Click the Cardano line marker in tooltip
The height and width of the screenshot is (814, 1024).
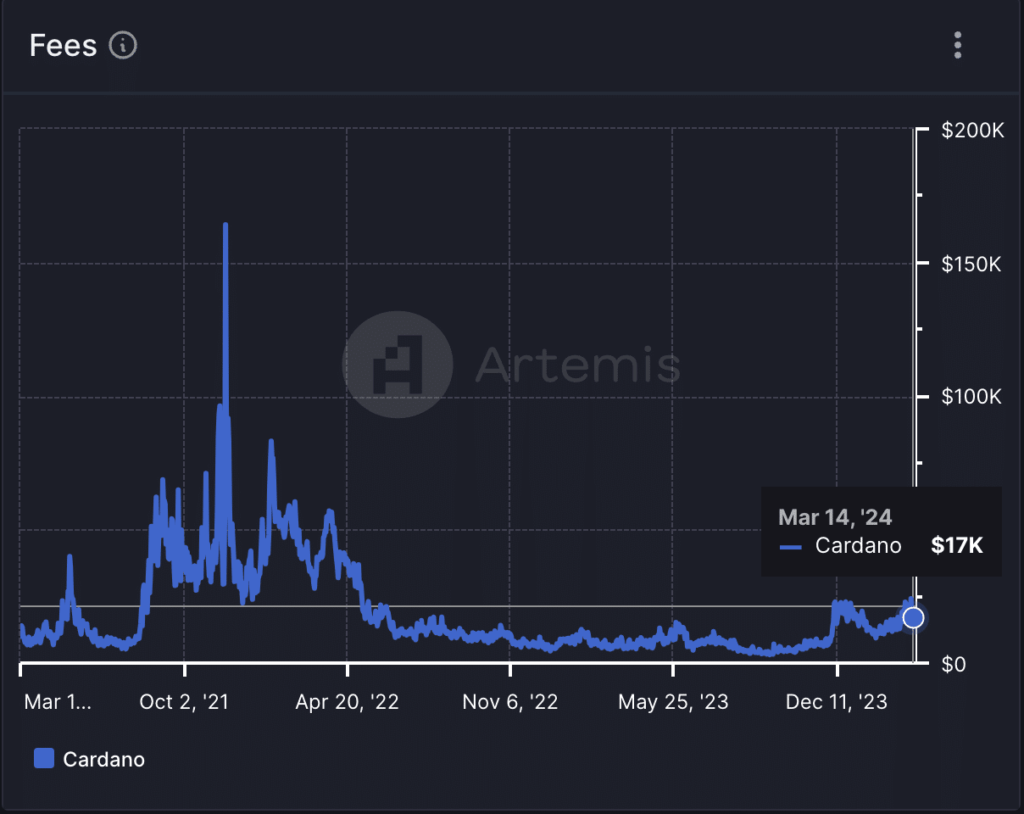click(x=791, y=547)
